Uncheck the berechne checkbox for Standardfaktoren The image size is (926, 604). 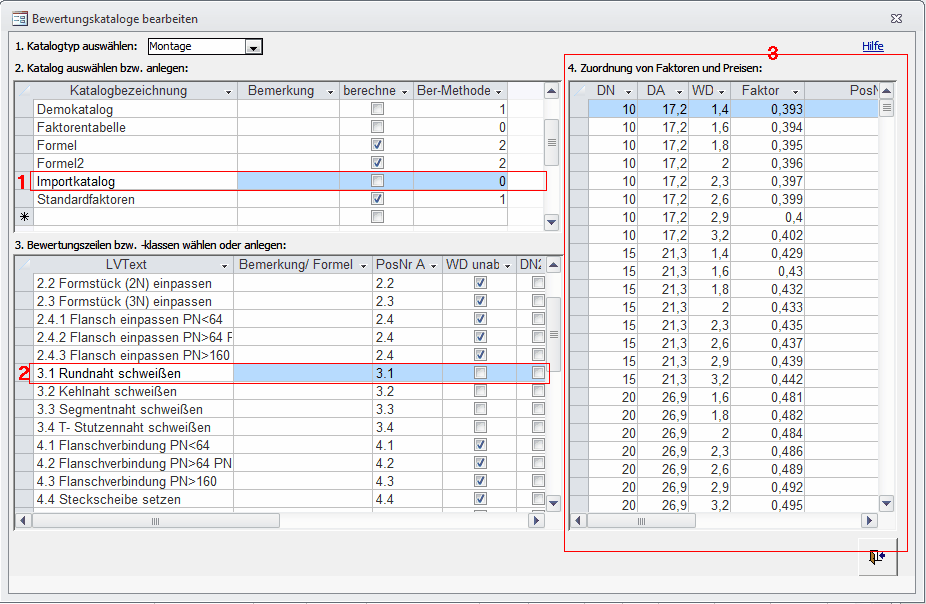click(377, 199)
